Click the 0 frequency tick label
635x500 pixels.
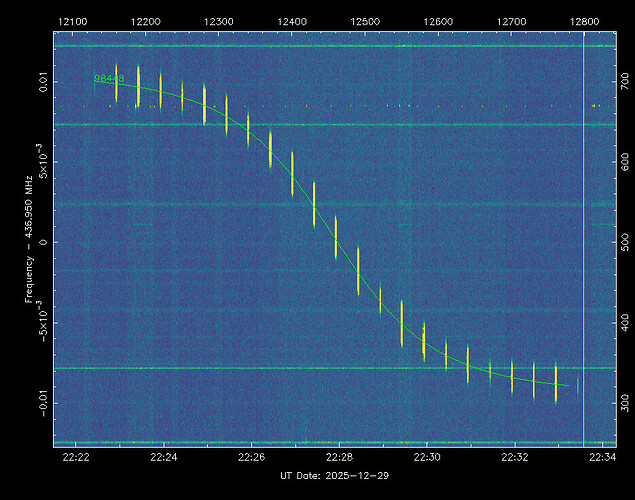point(44,241)
